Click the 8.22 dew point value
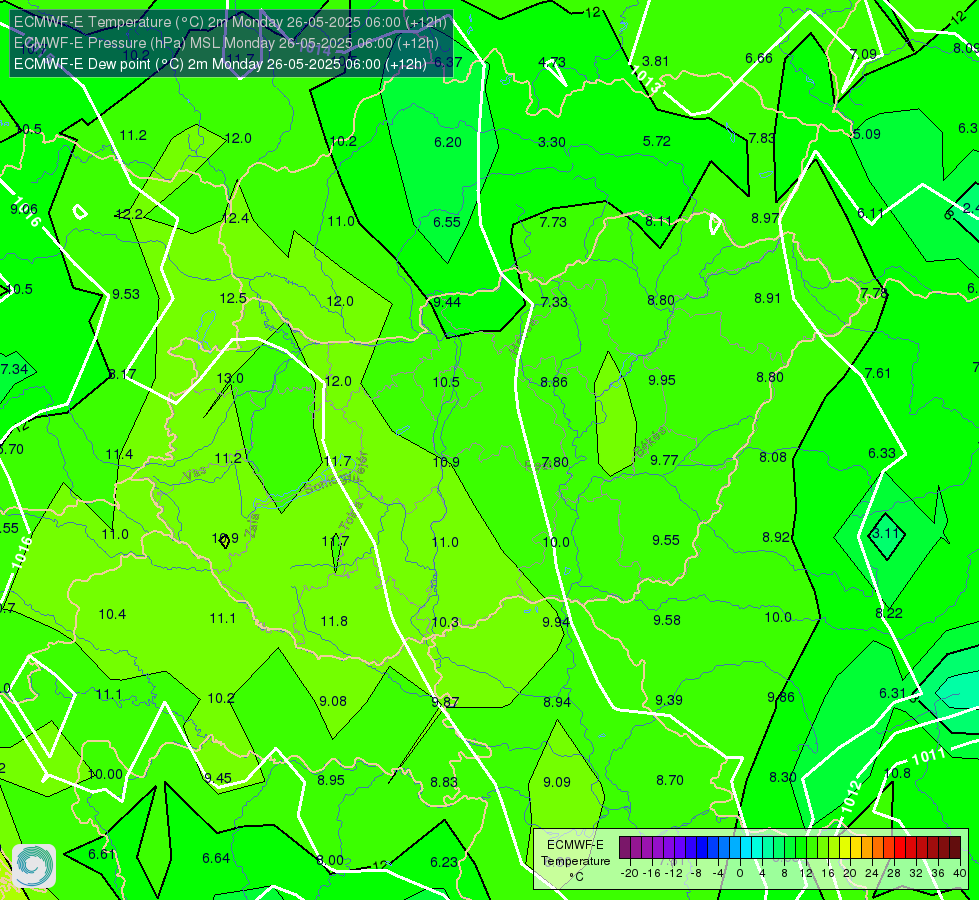The width and height of the screenshot is (979, 900). click(889, 613)
